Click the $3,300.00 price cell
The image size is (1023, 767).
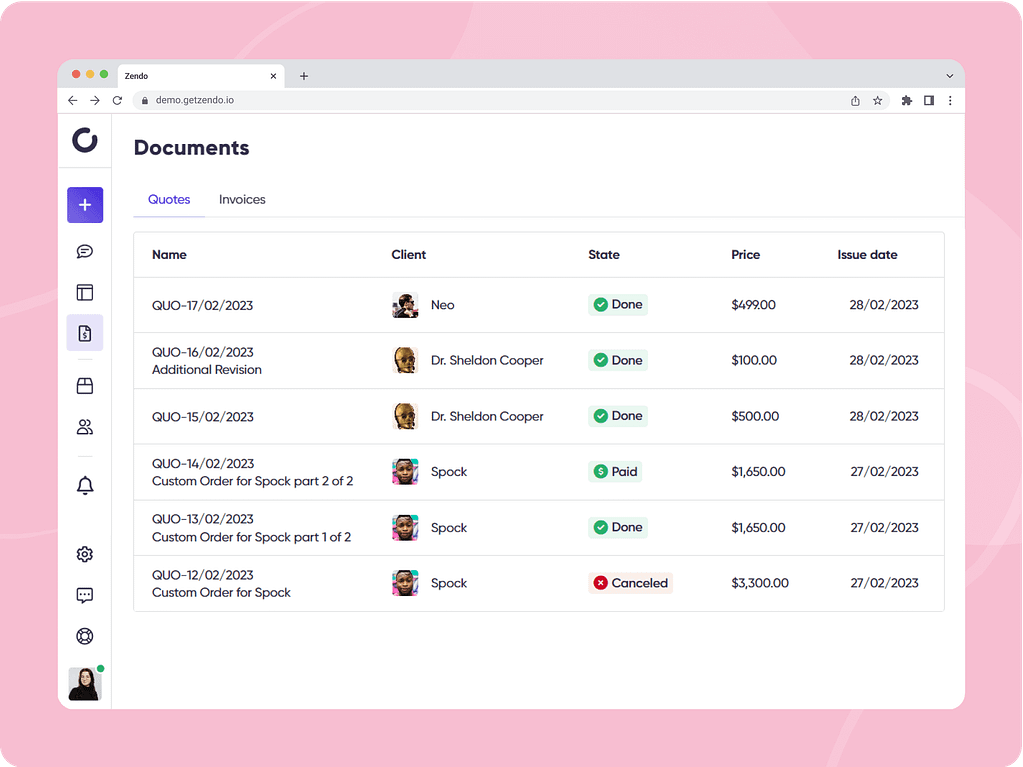759,583
